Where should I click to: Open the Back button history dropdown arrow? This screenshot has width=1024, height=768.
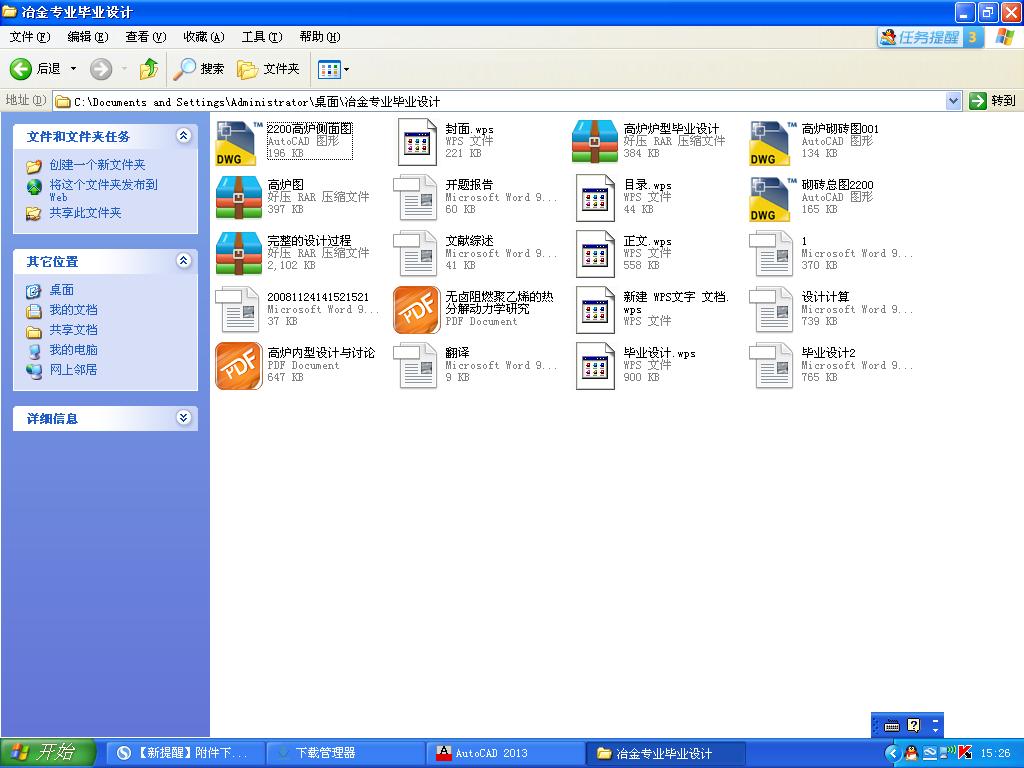(73, 69)
